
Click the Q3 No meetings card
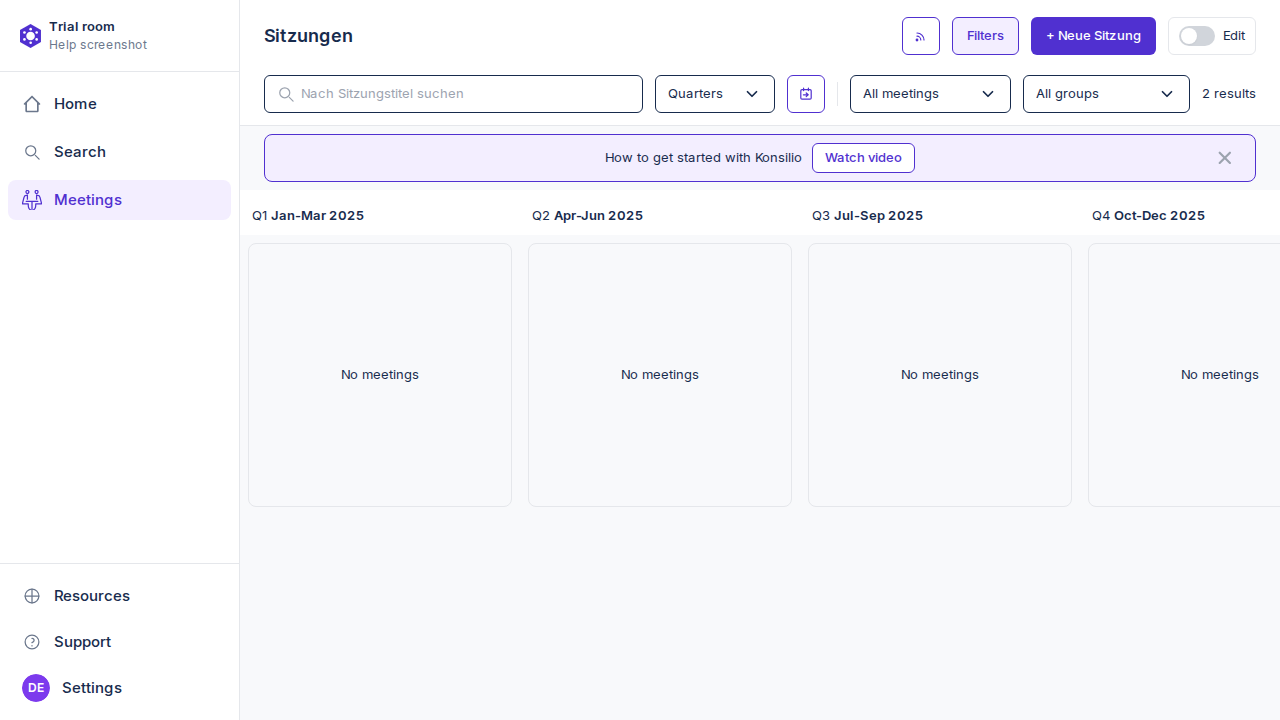(x=940, y=375)
